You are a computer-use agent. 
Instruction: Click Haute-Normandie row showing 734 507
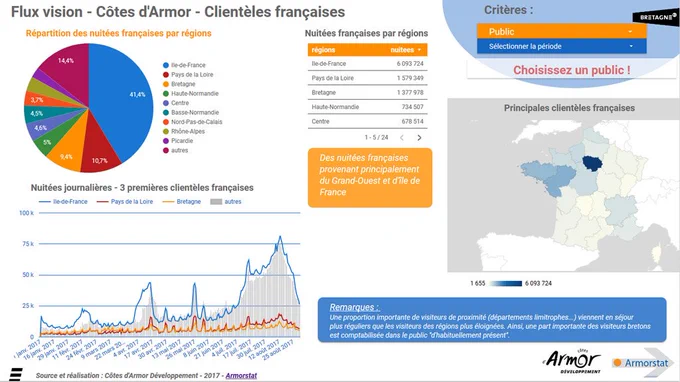(367, 107)
